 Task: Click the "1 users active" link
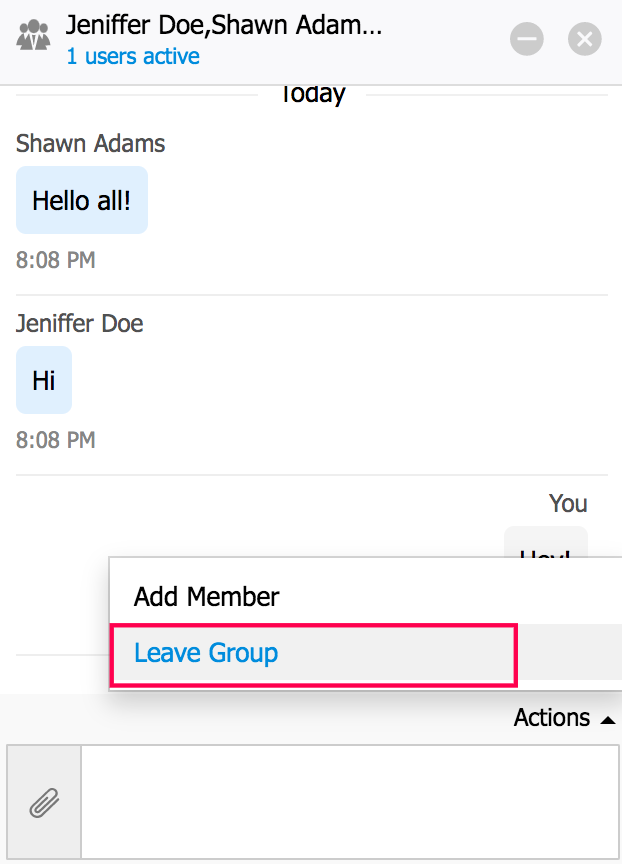click(133, 57)
